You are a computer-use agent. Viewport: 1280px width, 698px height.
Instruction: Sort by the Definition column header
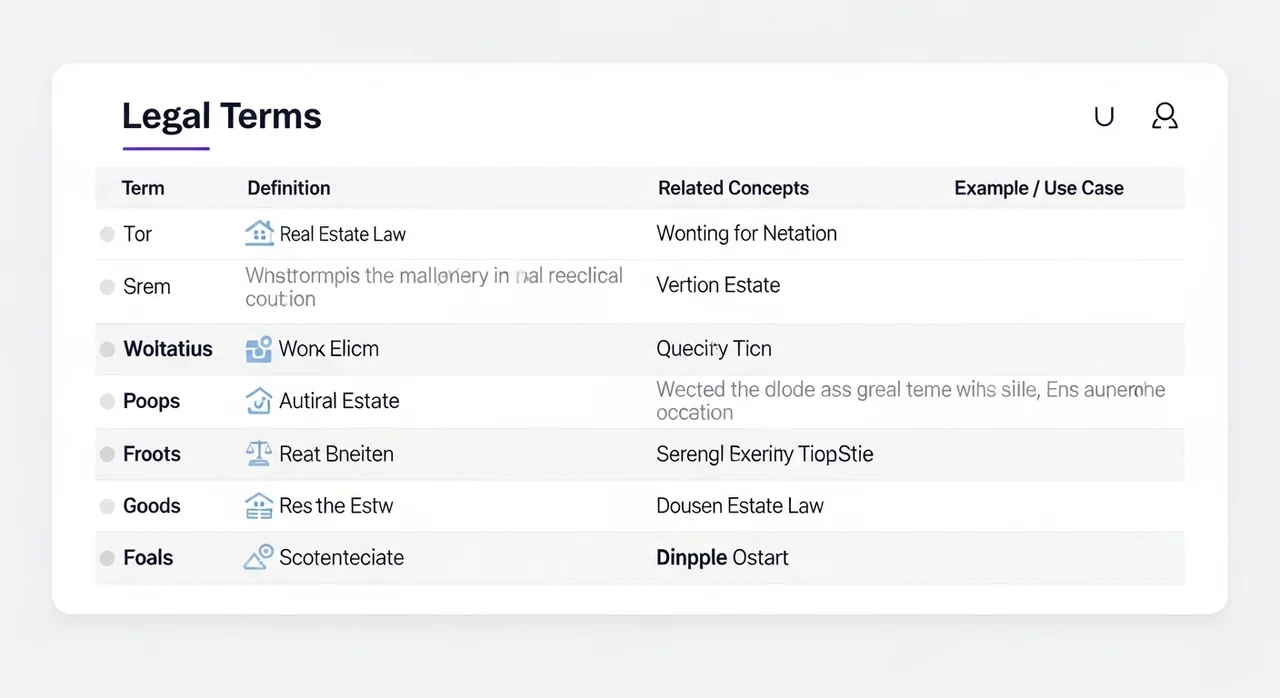(288, 188)
